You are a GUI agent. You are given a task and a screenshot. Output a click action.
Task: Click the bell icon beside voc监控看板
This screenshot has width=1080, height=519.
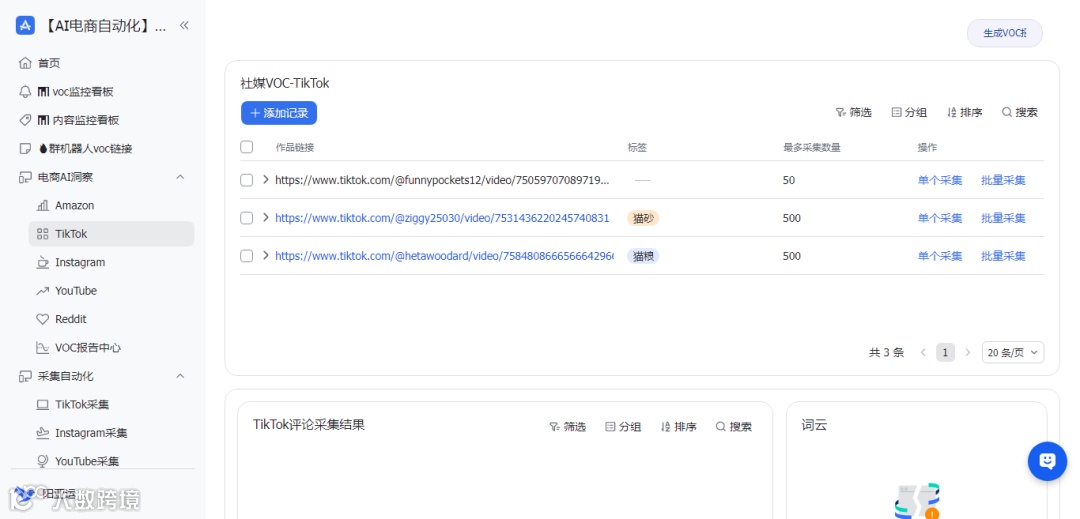click(x=25, y=92)
